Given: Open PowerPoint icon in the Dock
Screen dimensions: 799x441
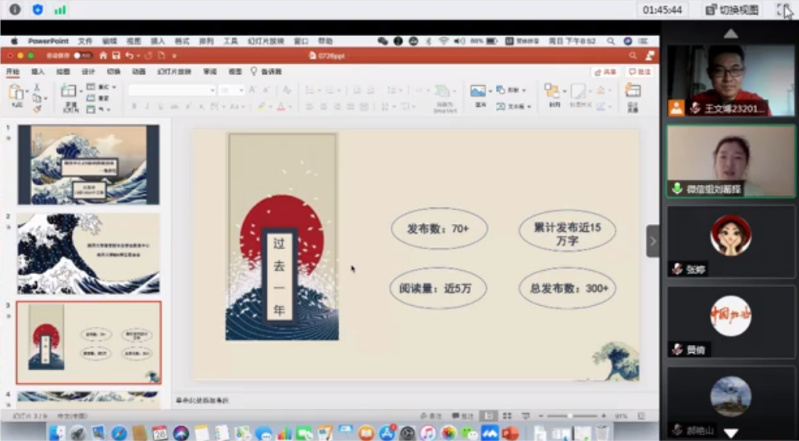Looking at the screenshot, I should pyautogui.click(x=510, y=433).
